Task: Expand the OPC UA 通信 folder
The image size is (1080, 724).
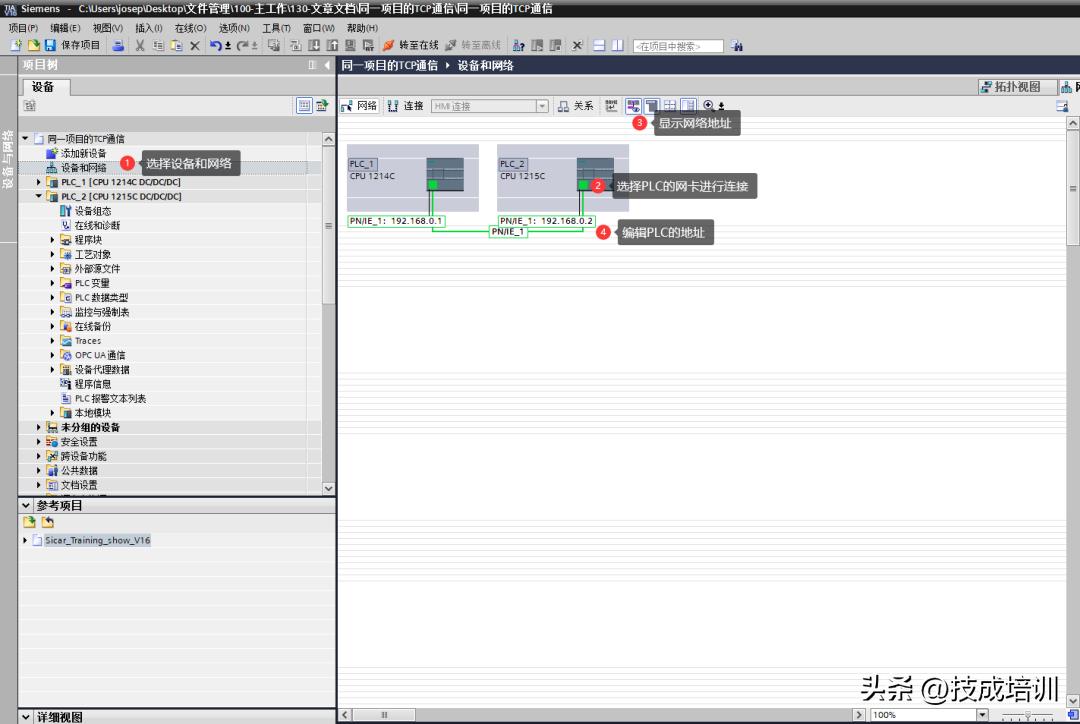Action: [x=53, y=355]
